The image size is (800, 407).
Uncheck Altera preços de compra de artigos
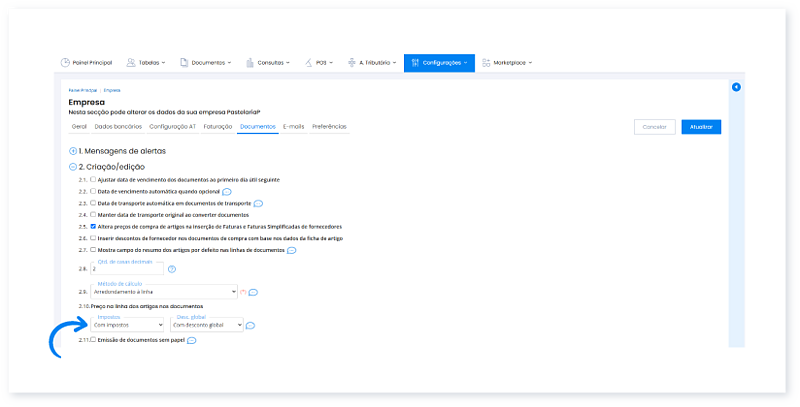(x=93, y=227)
